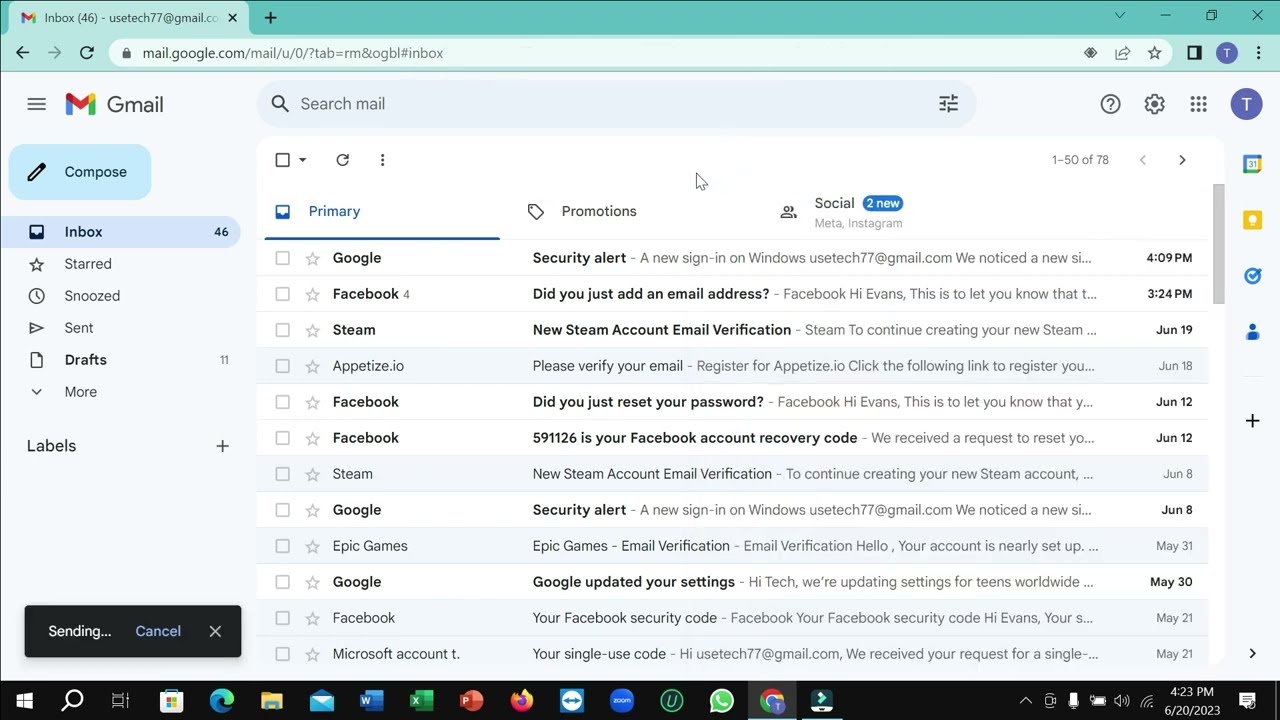Click the Gmail logo
The height and width of the screenshot is (720, 1280).
click(115, 104)
